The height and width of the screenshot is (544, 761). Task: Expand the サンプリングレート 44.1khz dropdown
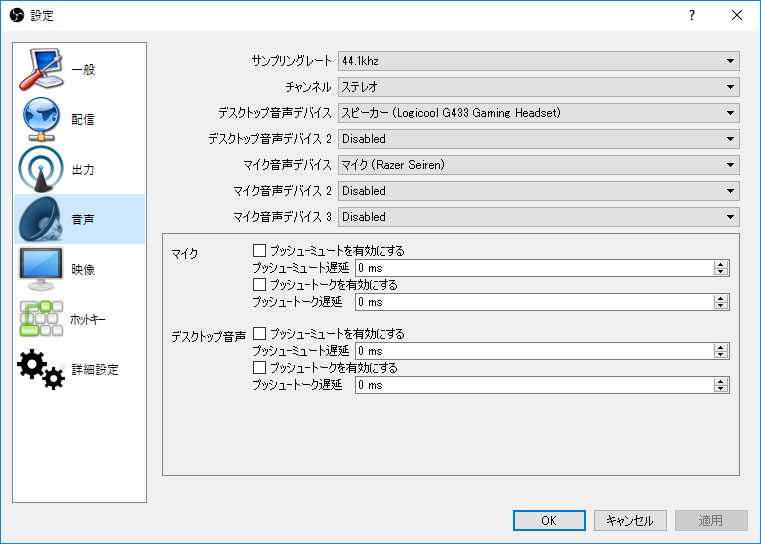pyautogui.click(x=538, y=61)
